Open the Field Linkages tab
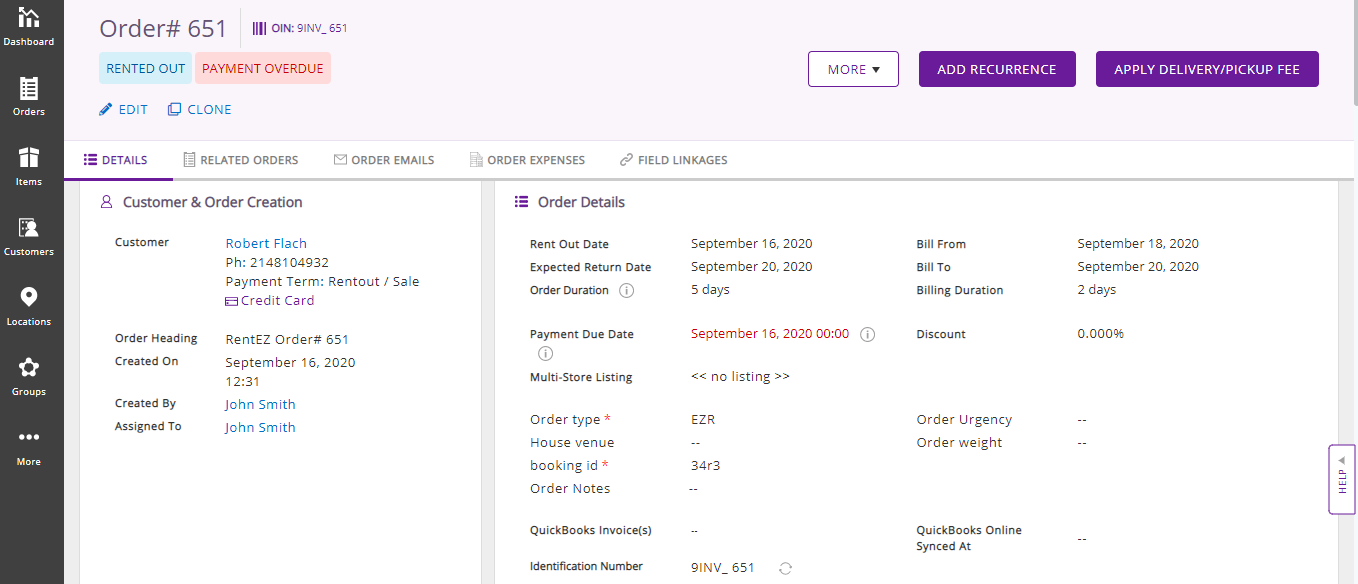 [673, 160]
